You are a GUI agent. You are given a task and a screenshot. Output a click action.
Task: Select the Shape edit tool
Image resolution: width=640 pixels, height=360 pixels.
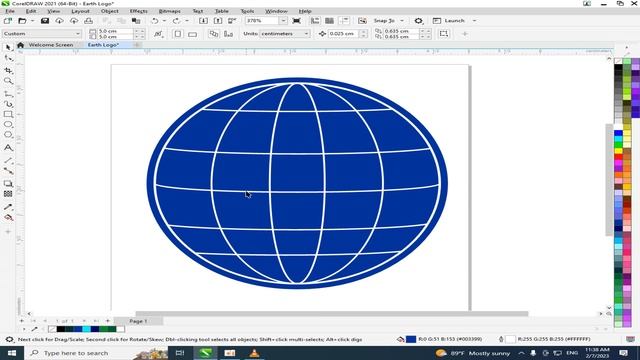coord(8,59)
